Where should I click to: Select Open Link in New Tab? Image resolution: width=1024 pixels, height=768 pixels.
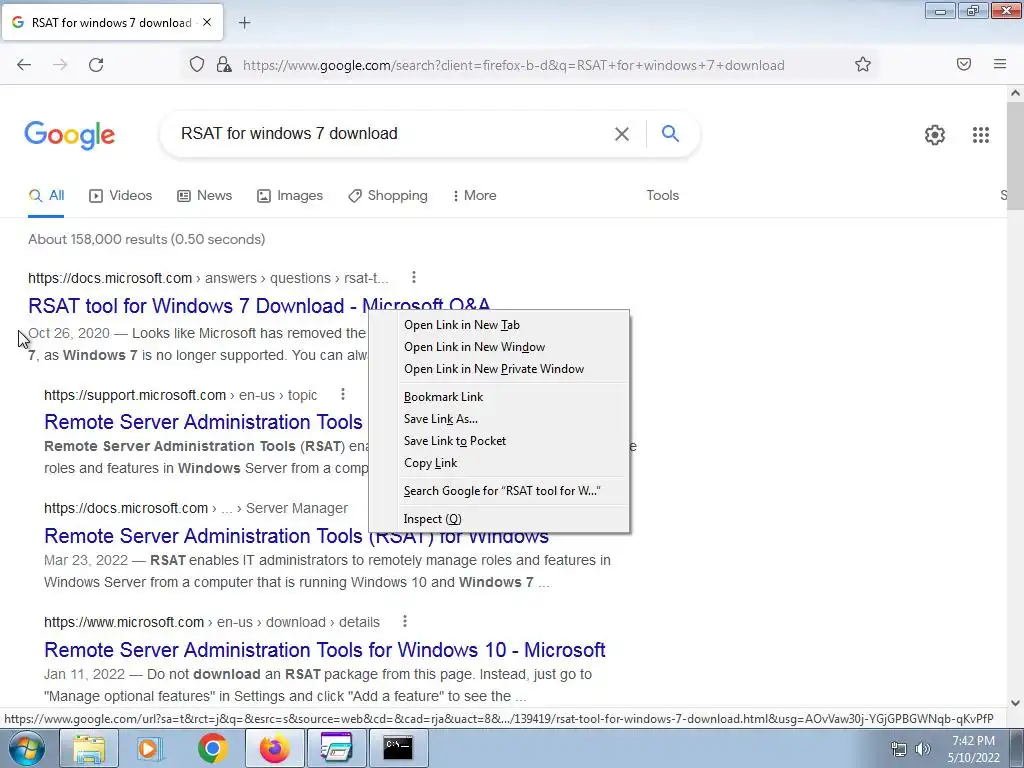coord(499,325)
